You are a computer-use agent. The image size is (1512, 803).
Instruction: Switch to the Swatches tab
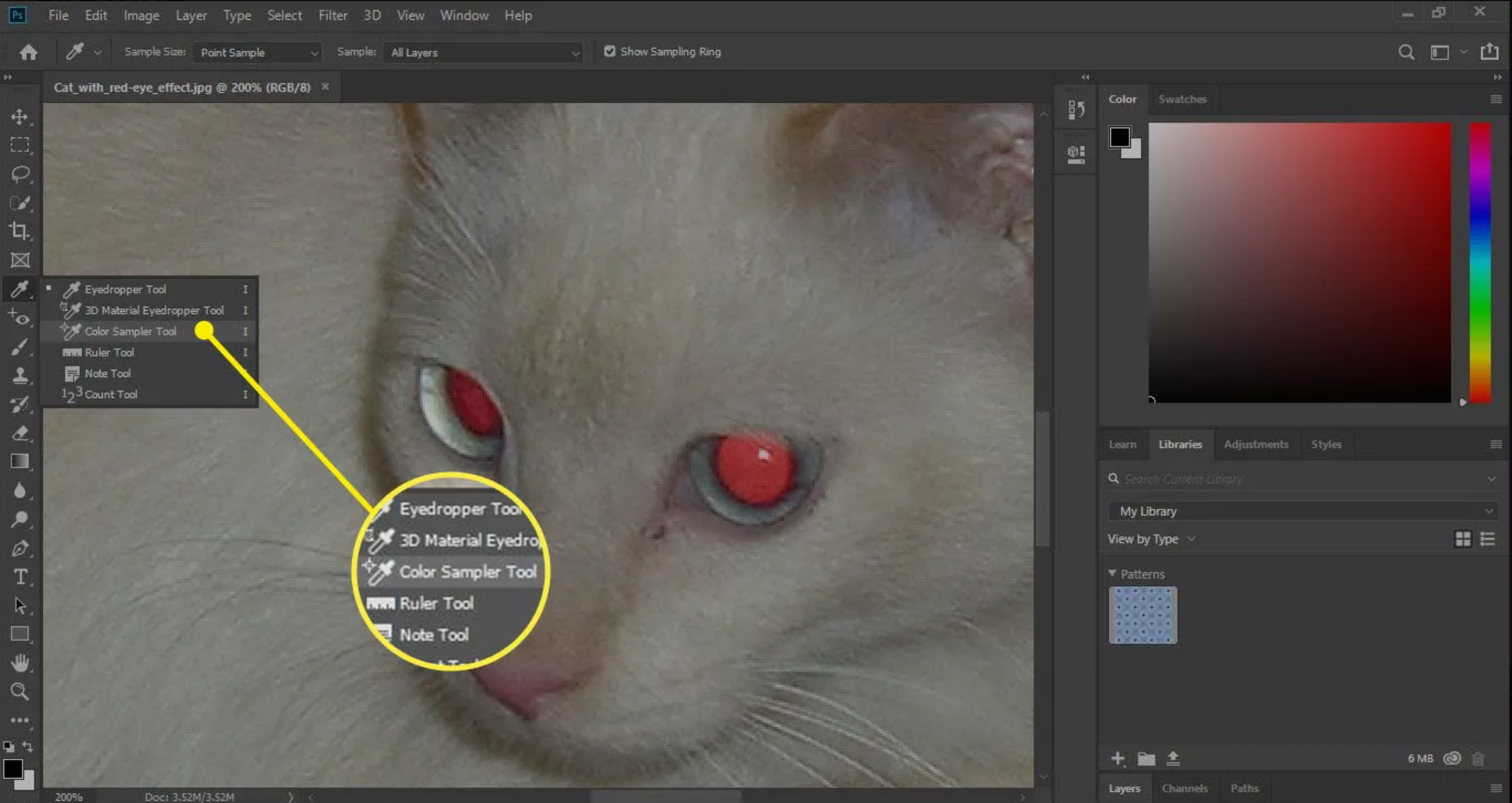(x=1182, y=99)
